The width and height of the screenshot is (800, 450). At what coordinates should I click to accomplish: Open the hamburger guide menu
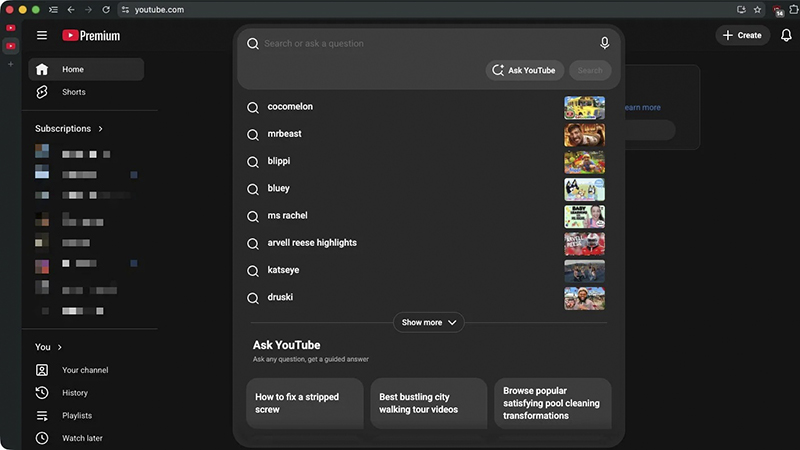42,35
